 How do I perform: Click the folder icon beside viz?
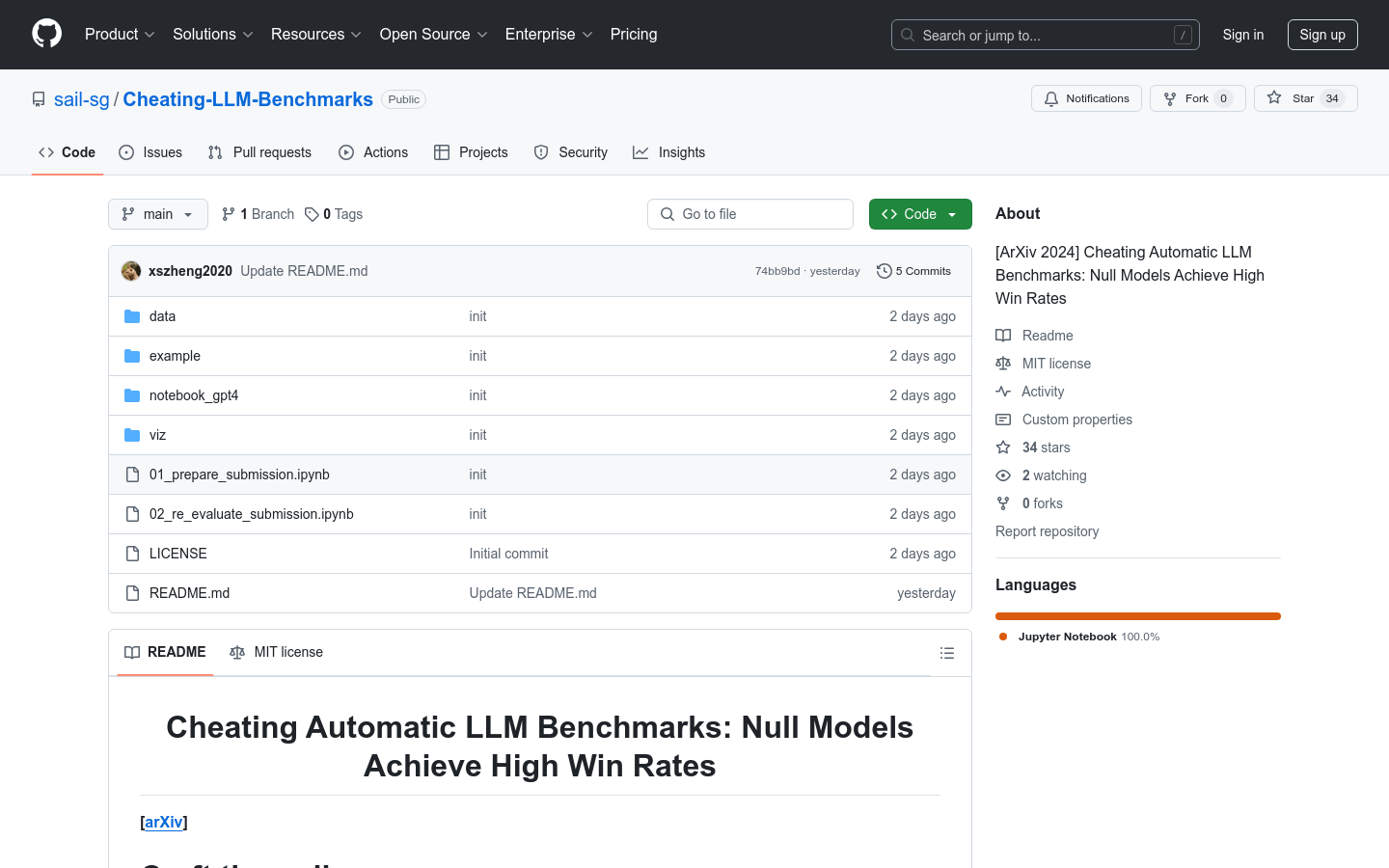(132, 435)
